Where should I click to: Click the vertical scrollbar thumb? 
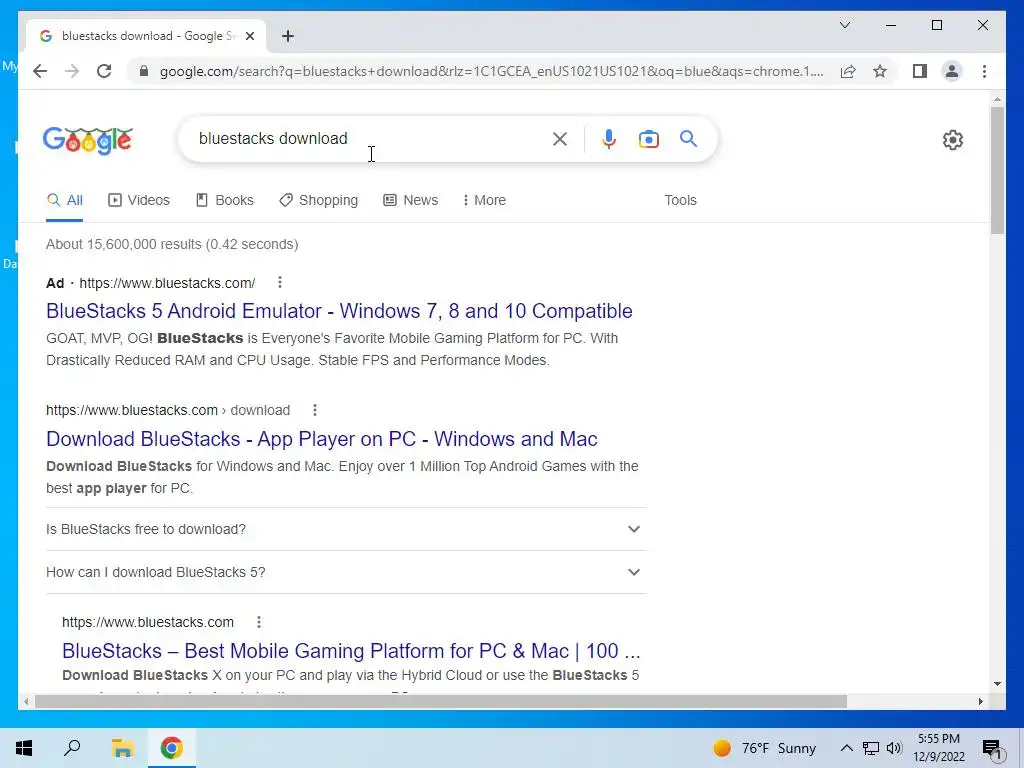[997, 170]
